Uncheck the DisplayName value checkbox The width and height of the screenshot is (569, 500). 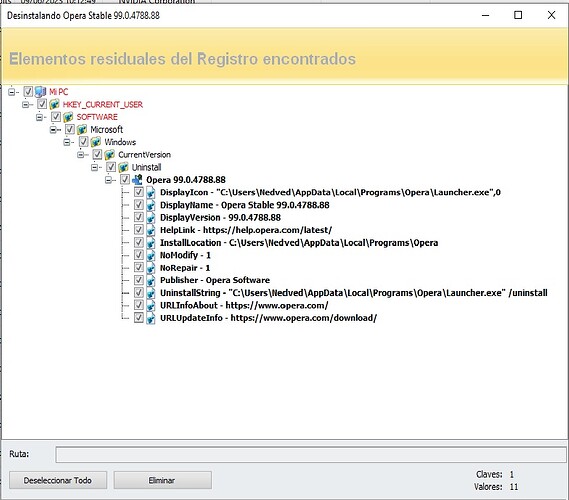139,205
